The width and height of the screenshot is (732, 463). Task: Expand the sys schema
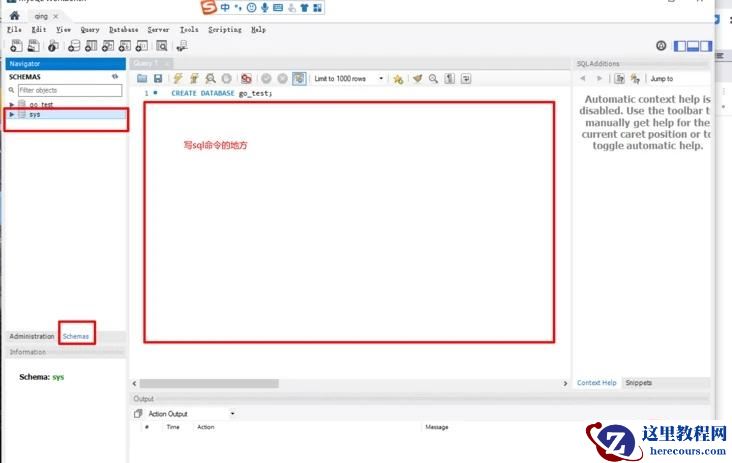(12, 114)
